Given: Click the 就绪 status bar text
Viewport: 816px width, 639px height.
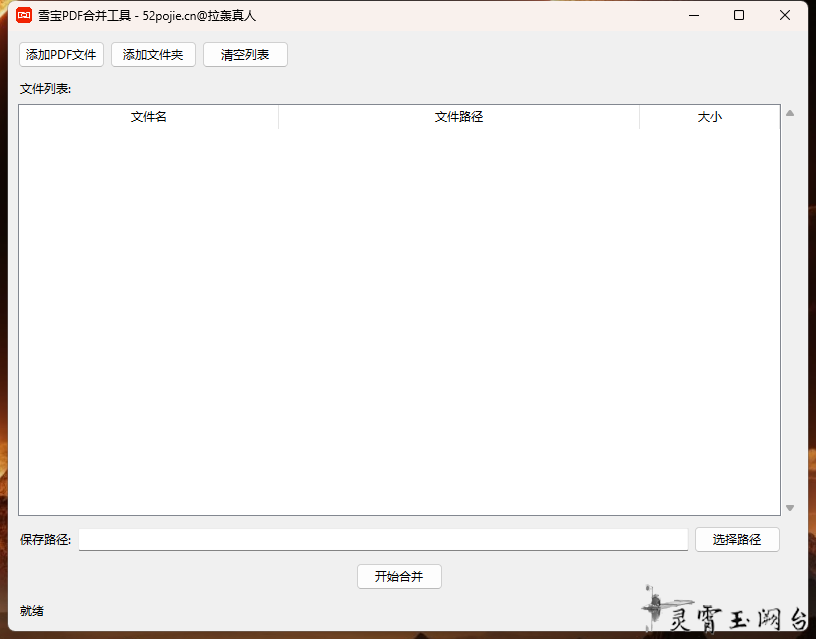Looking at the screenshot, I should [32, 611].
